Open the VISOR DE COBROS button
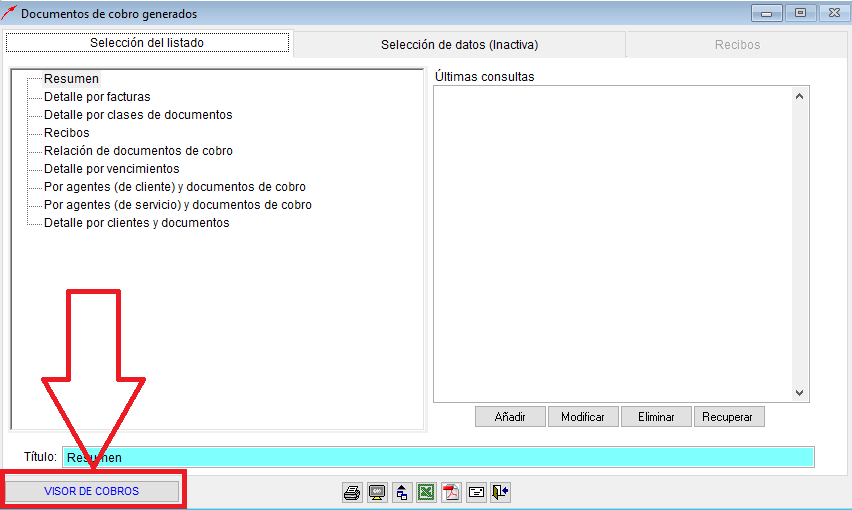 tap(92, 491)
